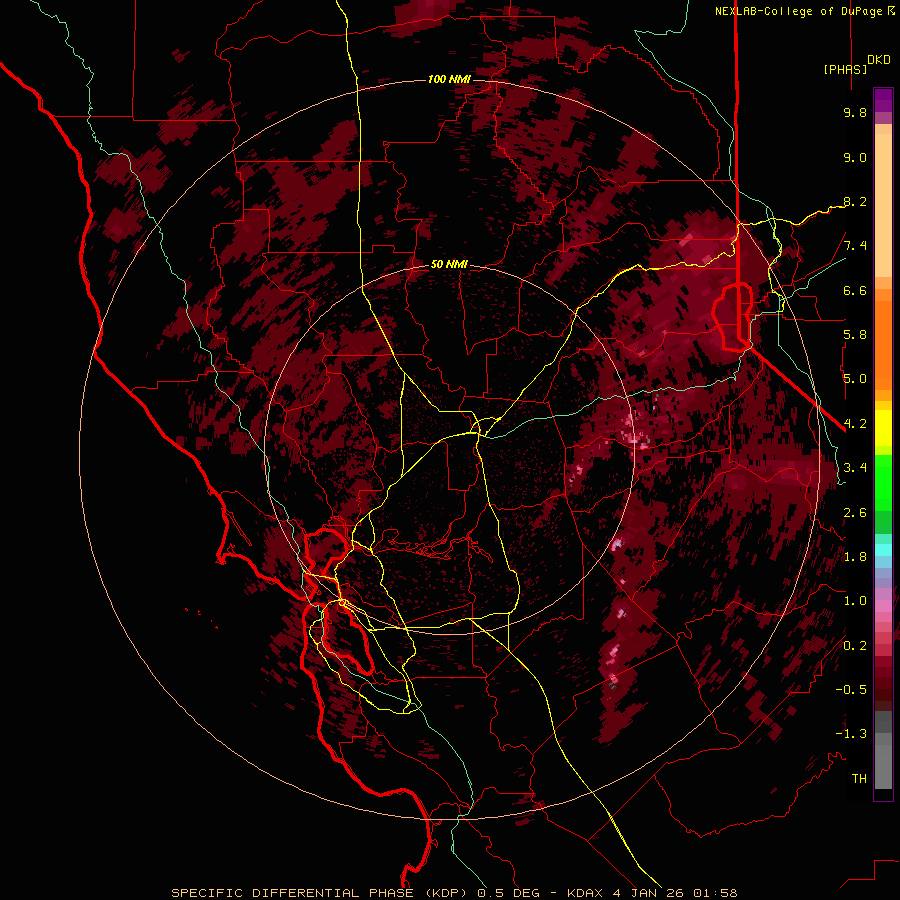This screenshot has height=900, width=900.
Task: Click the DKD label above the color scale
Action: pyautogui.click(x=879, y=60)
